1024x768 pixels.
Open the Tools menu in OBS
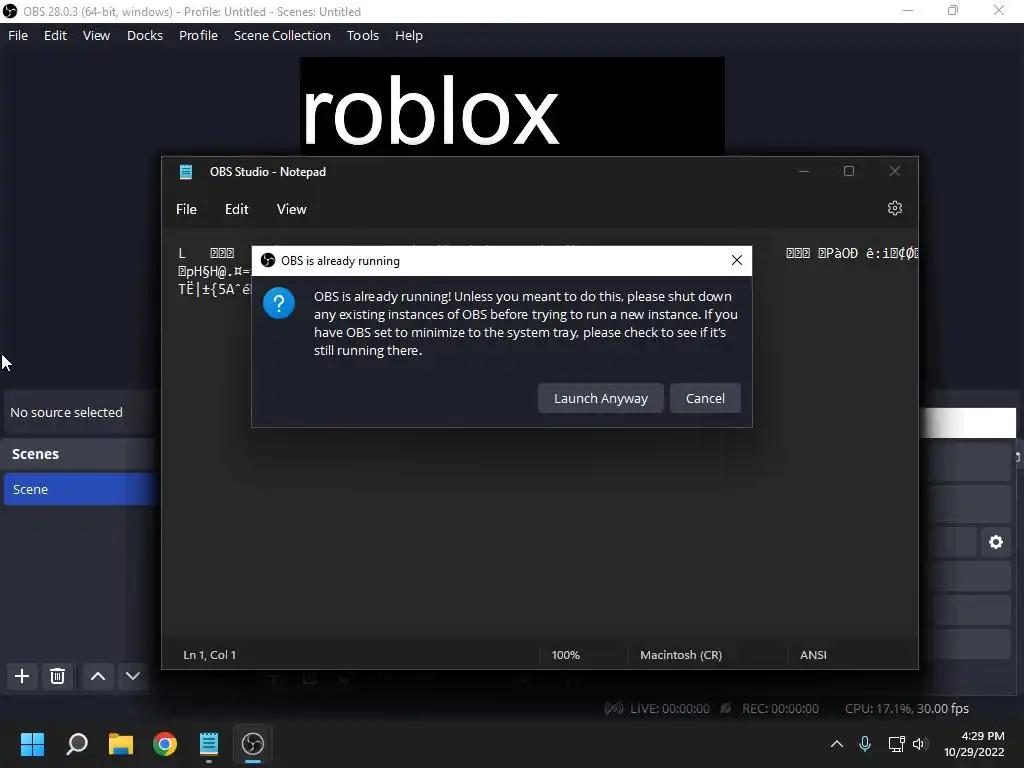pos(362,35)
